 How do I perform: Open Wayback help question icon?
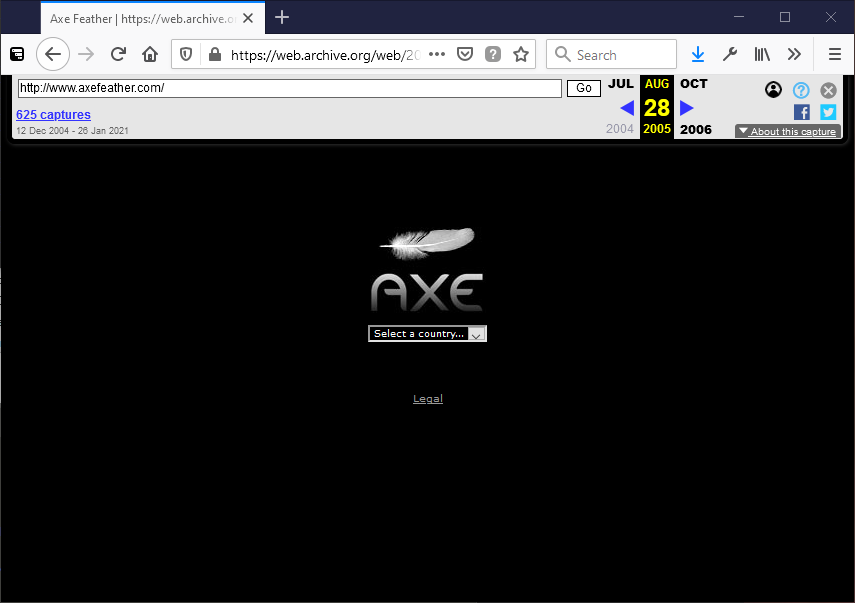pyautogui.click(x=801, y=90)
